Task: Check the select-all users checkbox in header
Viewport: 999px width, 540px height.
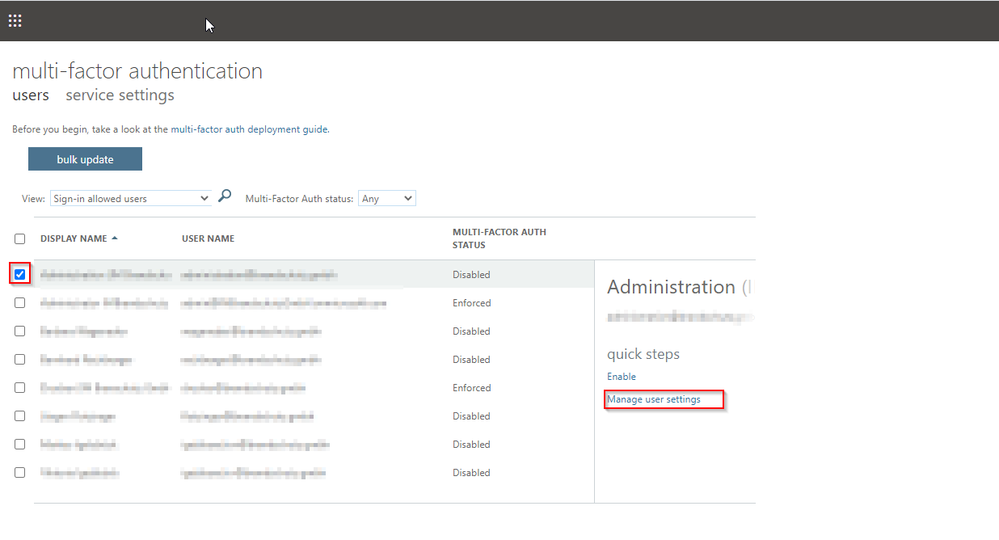Action: (20, 239)
